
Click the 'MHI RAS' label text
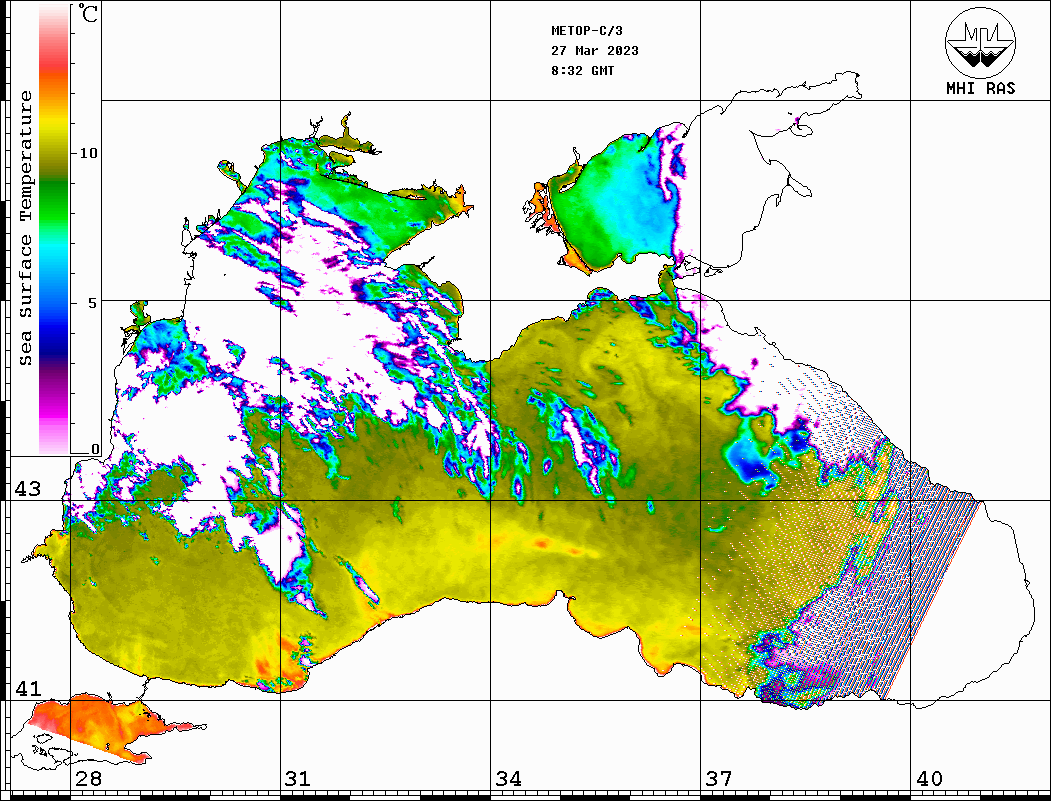[x=981, y=88]
